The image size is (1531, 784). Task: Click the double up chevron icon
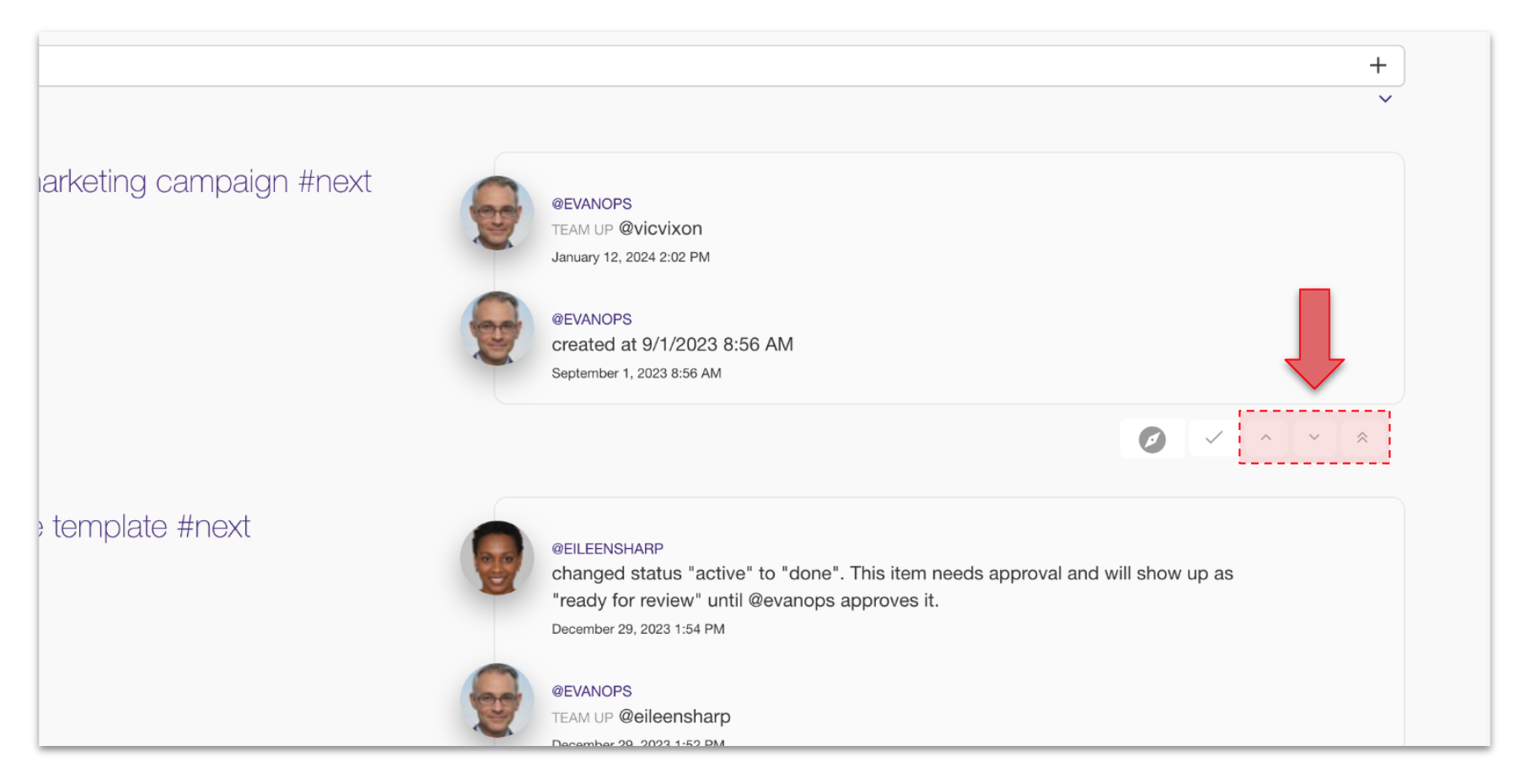point(1362,438)
